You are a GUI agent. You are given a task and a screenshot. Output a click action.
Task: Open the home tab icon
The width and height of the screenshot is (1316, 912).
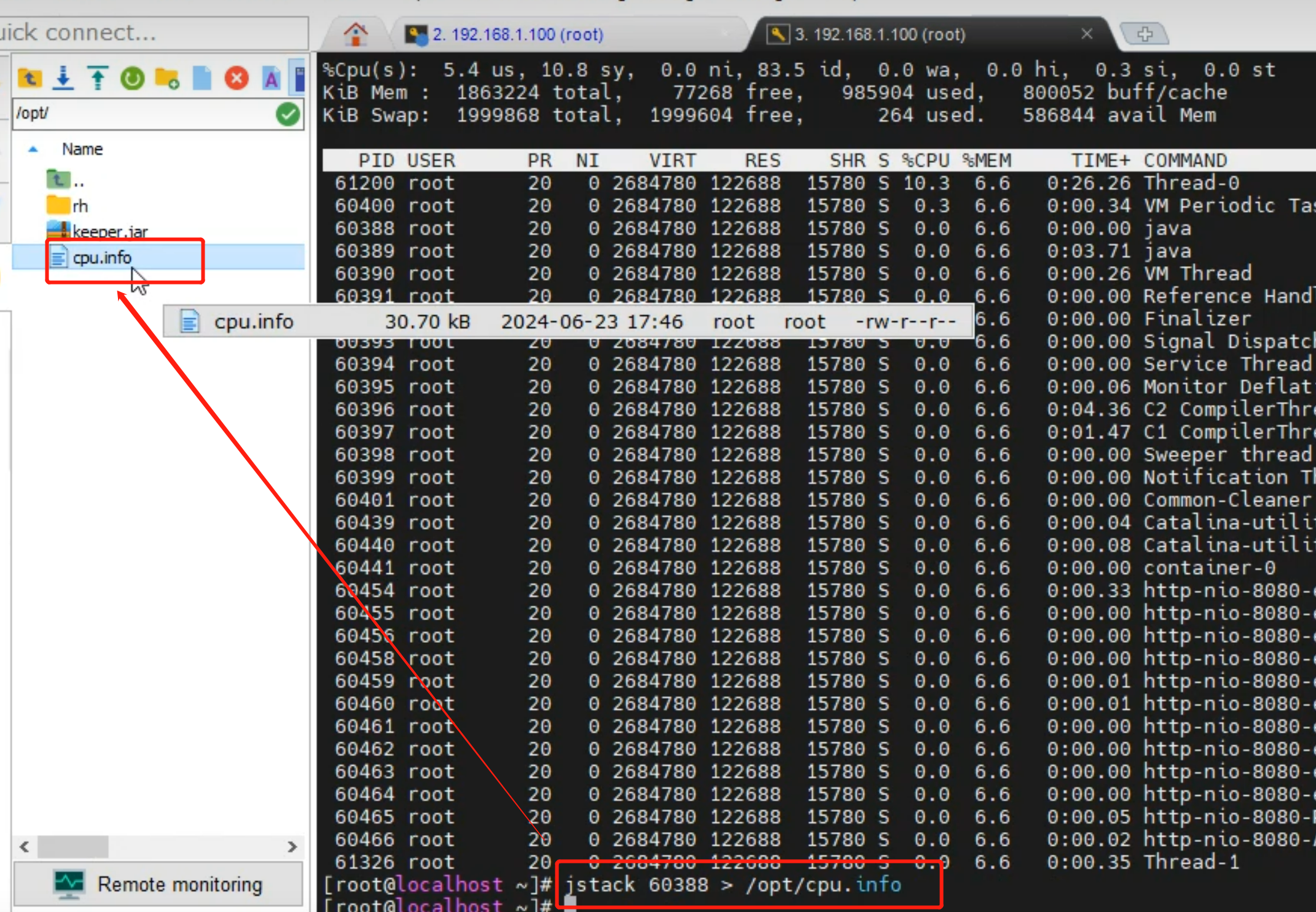(355, 34)
